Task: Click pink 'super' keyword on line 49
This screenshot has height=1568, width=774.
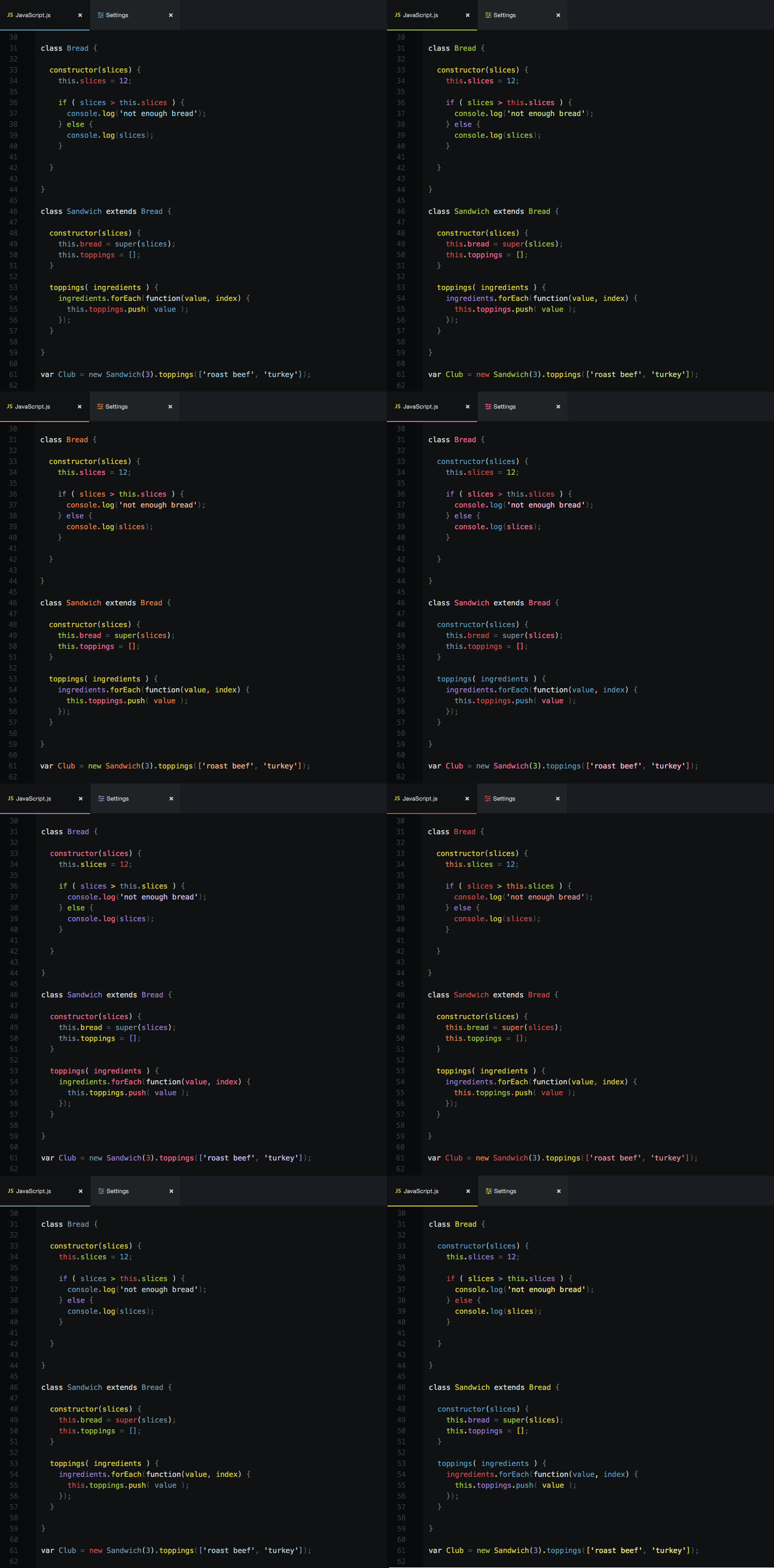Action: click(x=513, y=635)
